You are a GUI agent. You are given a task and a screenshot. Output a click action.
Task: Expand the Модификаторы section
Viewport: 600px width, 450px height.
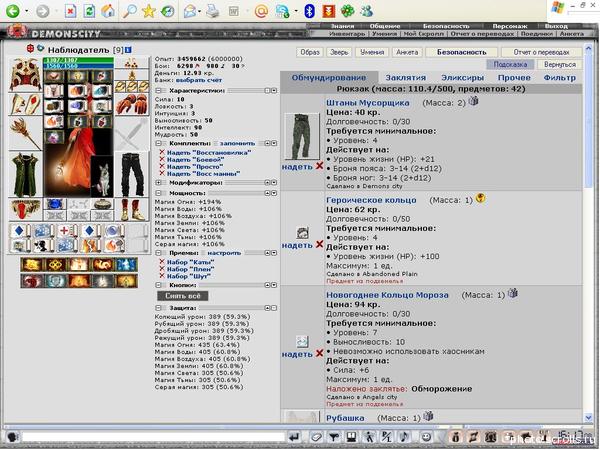tap(158, 183)
